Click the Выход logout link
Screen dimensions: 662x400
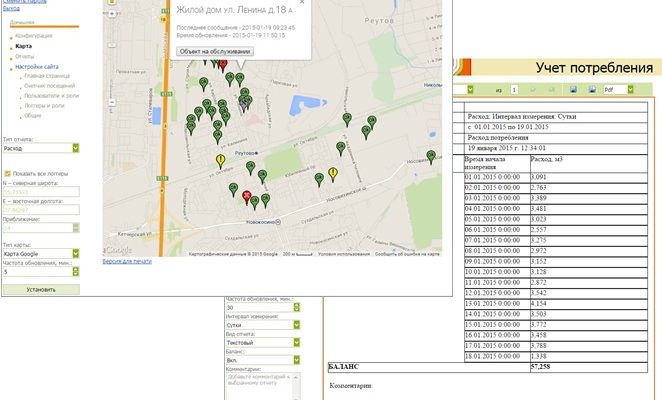(x=11, y=8)
